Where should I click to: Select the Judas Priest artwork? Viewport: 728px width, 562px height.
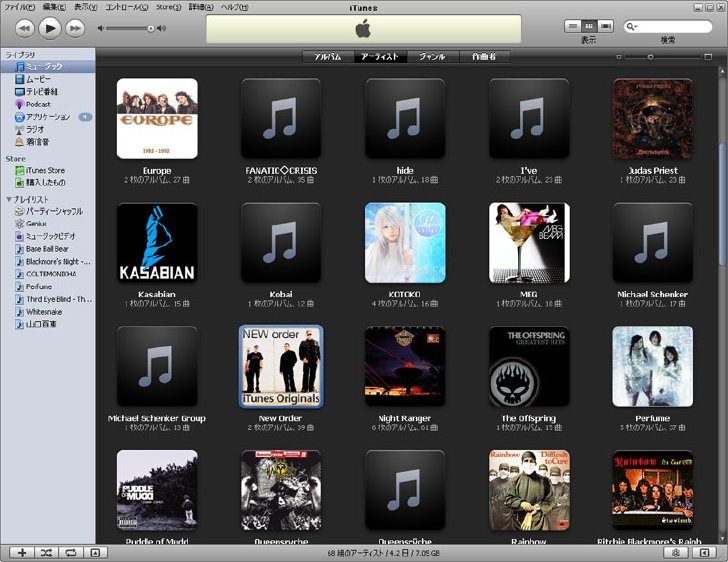[653, 118]
